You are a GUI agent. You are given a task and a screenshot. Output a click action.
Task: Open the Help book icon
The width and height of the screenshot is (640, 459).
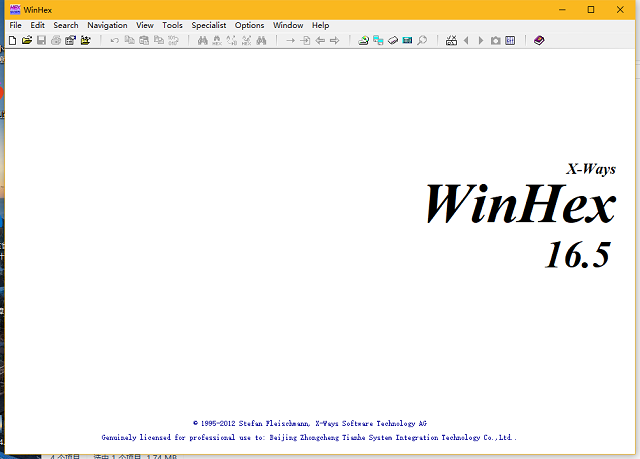click(x=539, y=40)
